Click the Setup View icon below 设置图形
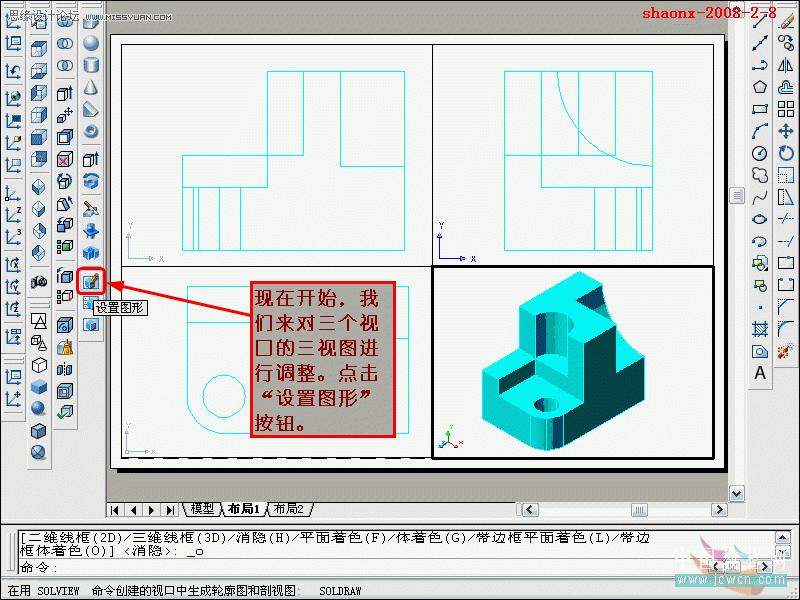This screenshot has width=800, height=600. [87, 303]
